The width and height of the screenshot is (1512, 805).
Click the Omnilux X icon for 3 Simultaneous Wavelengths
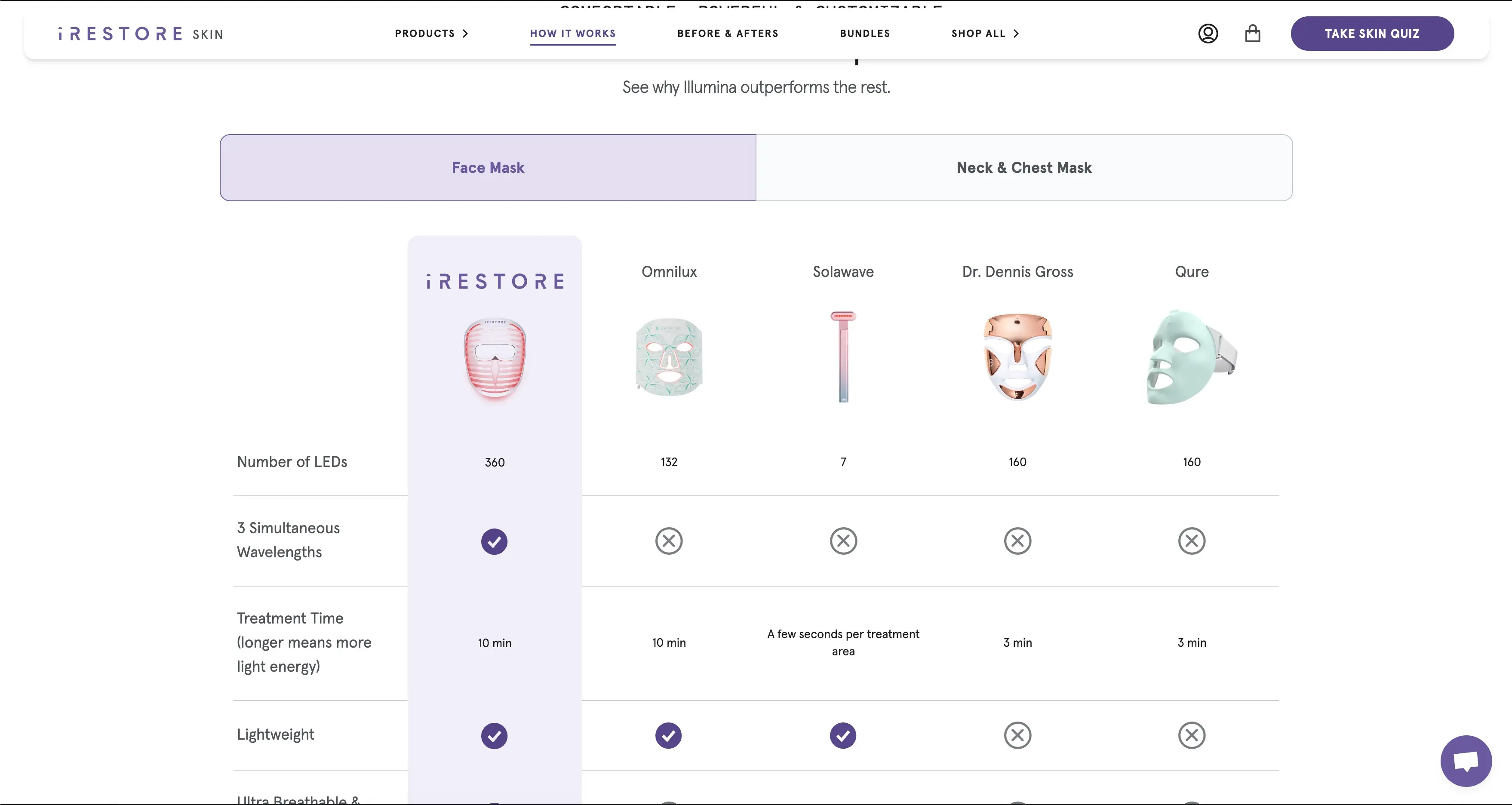[x=669, y=541]
